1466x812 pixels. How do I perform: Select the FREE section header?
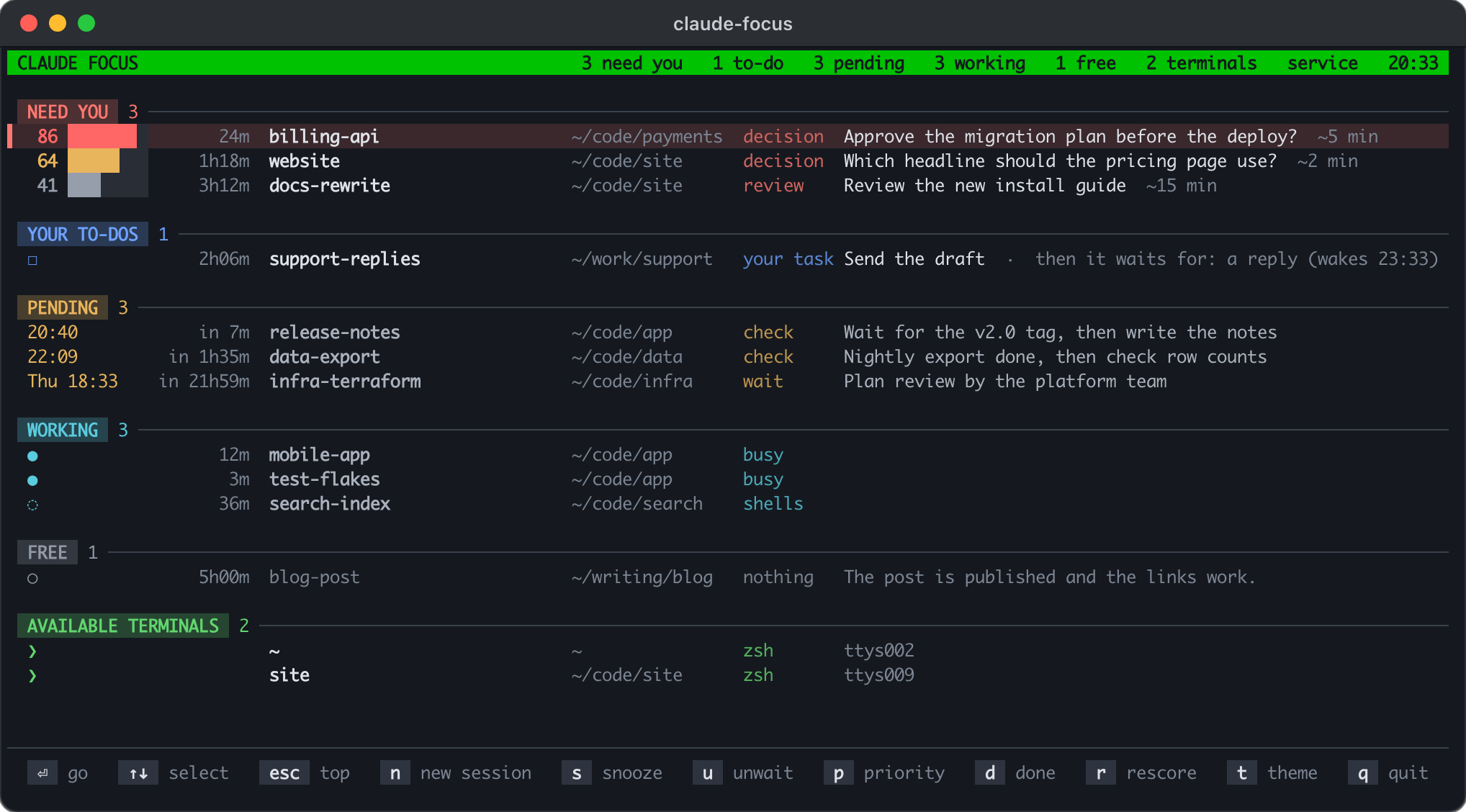48,552
